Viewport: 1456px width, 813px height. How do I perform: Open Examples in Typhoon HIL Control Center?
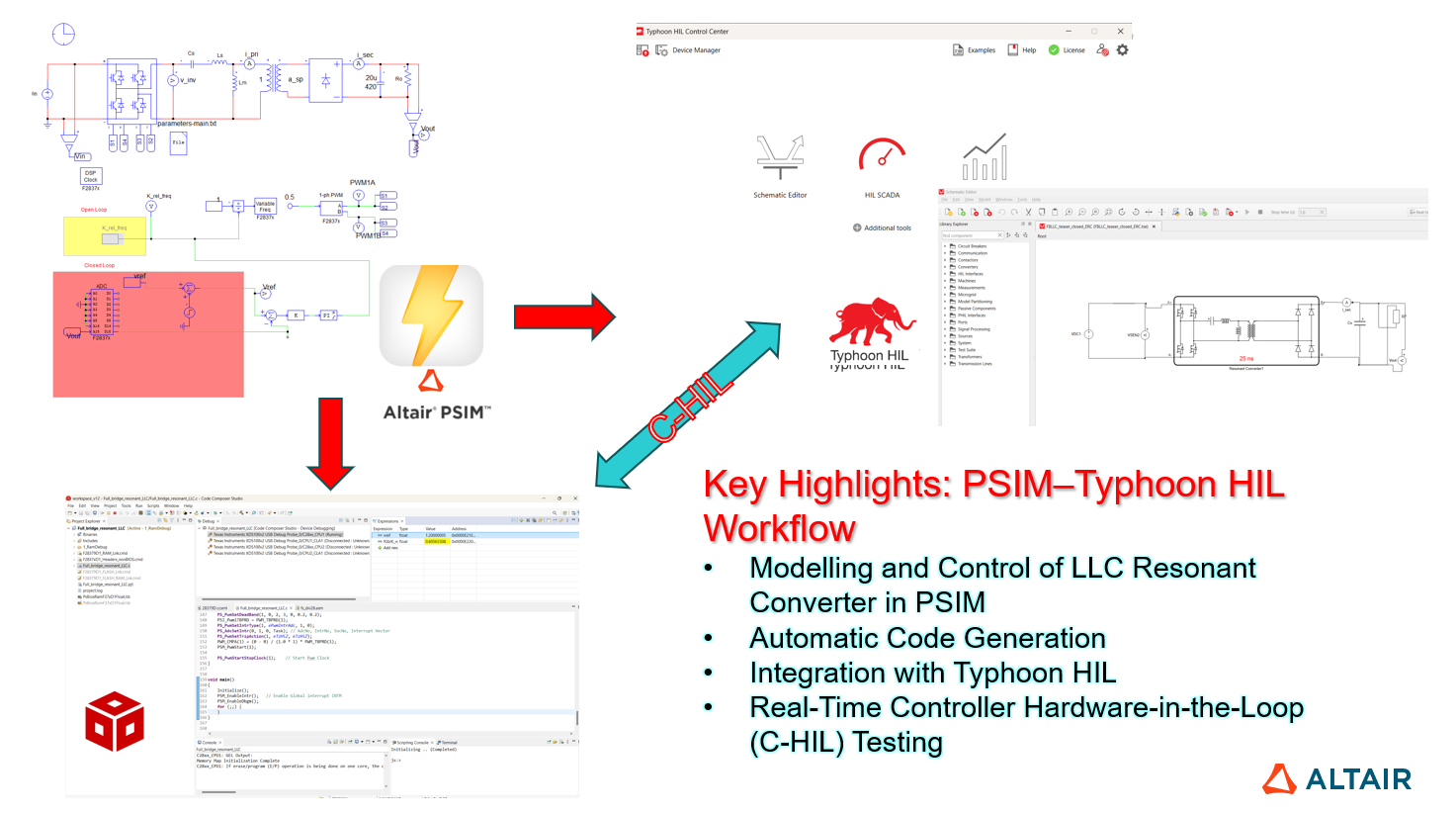[x=974, y=50]
